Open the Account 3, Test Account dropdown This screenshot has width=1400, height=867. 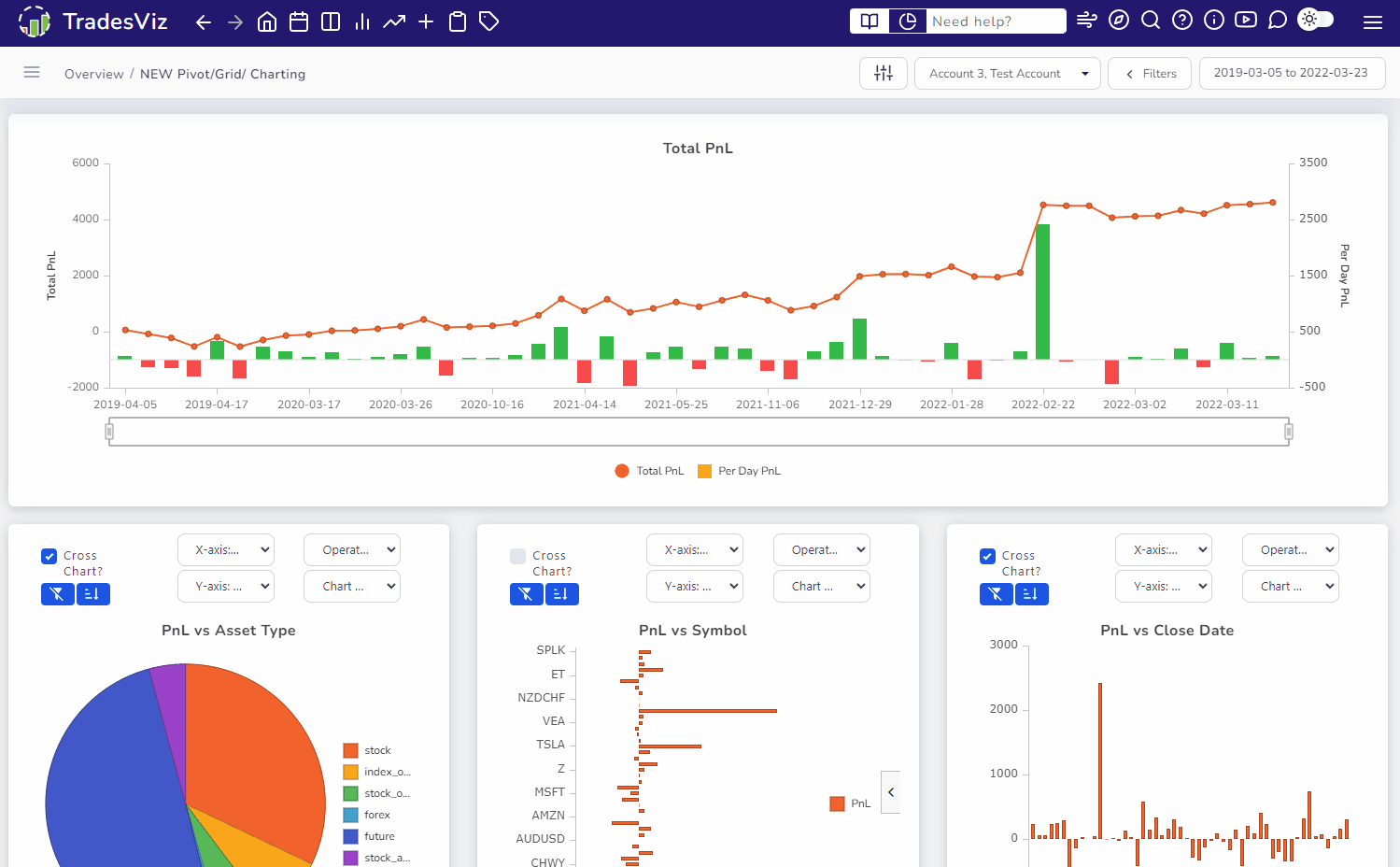tap(1008, 73)
